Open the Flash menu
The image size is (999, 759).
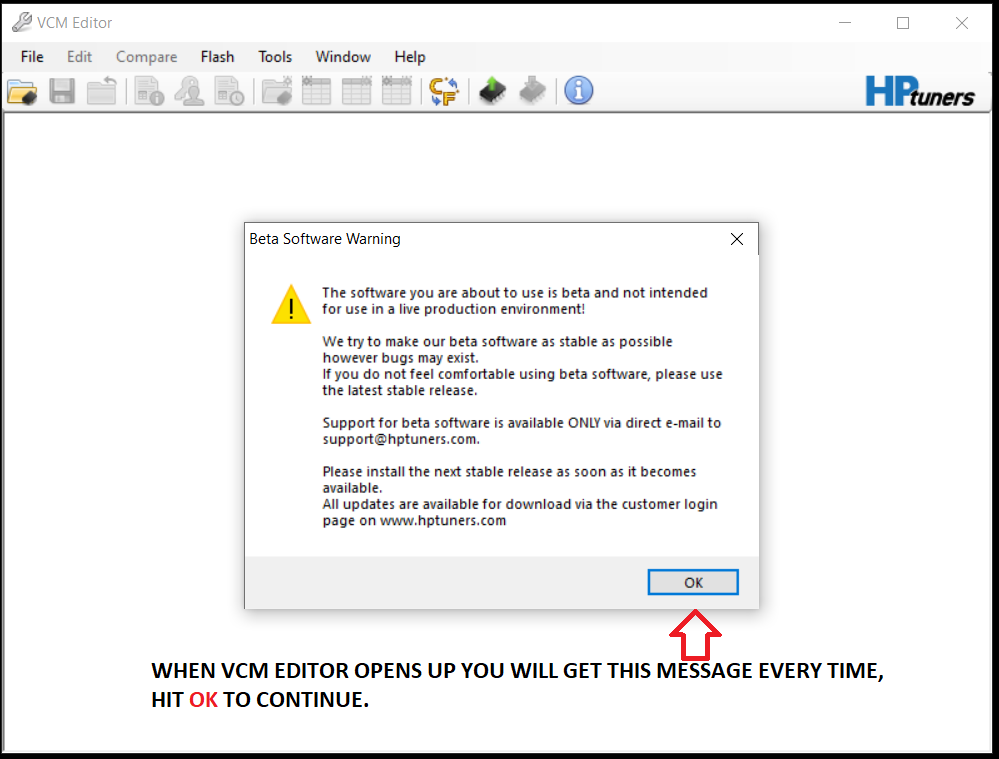[217, 57]
